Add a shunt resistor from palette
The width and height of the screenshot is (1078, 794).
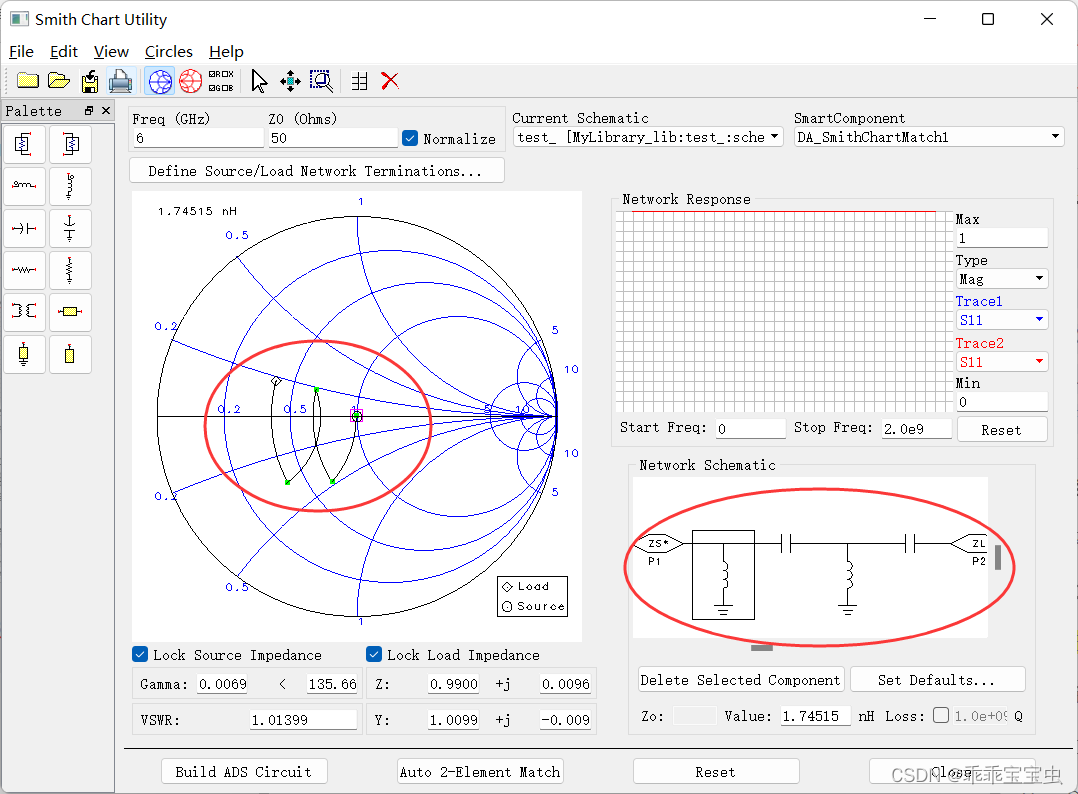[70, 270]
